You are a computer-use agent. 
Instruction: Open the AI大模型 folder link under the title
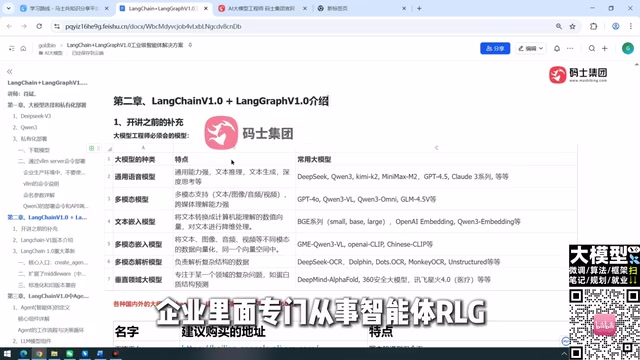[x=51, y=53]
